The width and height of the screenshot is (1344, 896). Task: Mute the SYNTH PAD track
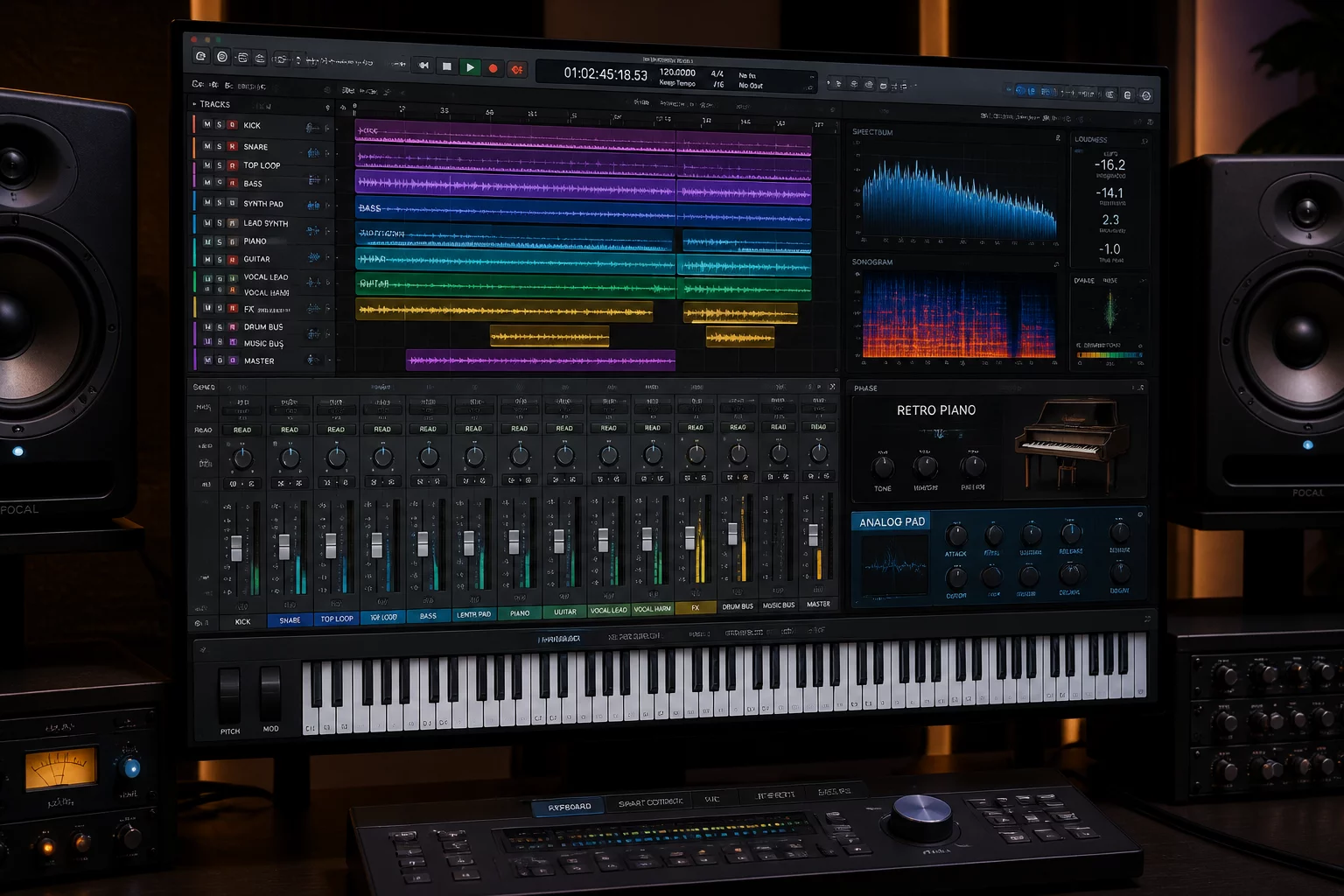click(206, 203)
